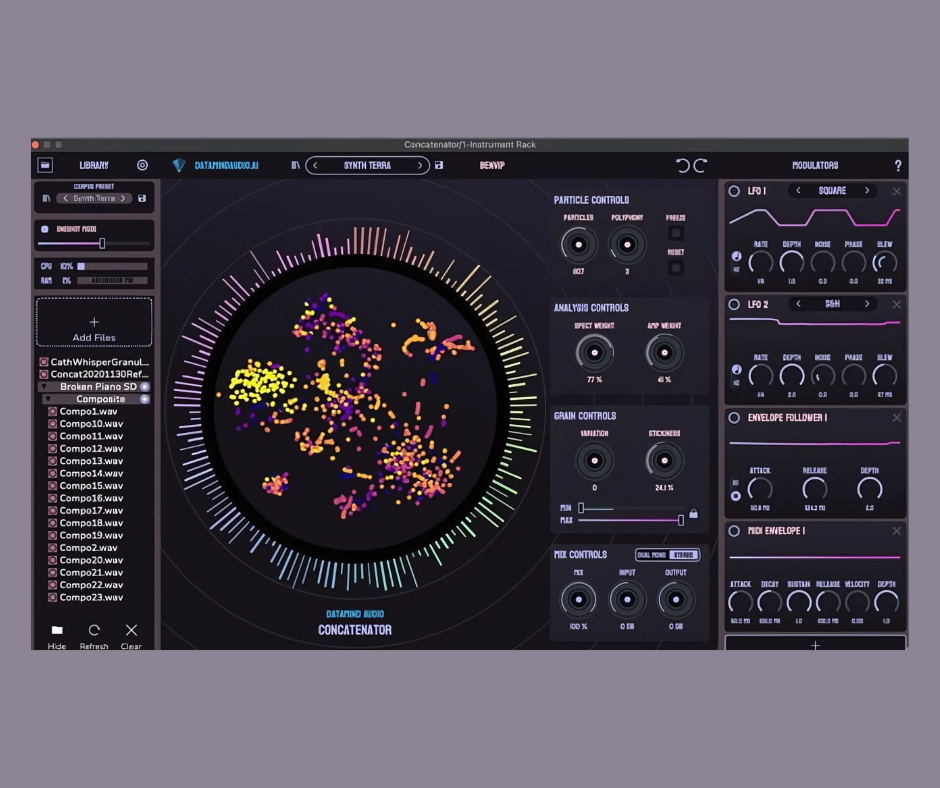Click the Add Files drop zone

[x=94, y=322]
